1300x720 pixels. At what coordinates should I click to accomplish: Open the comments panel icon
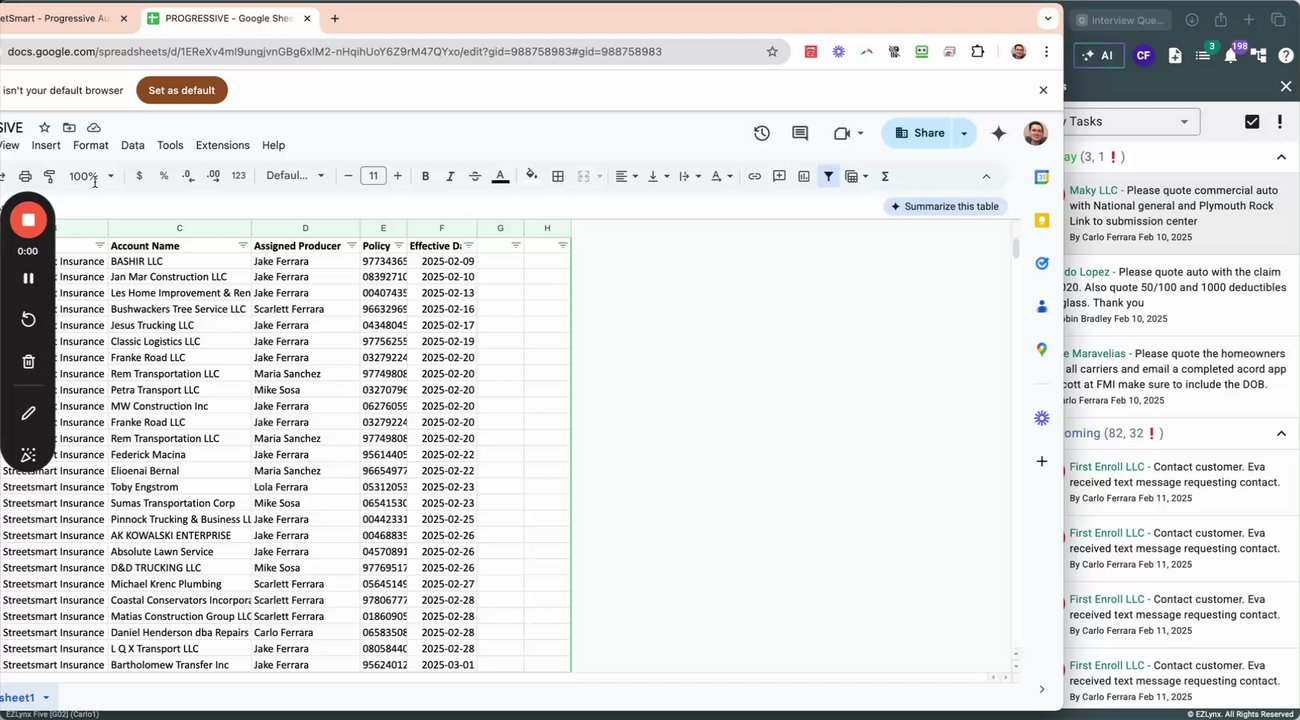tap(800, 133)
